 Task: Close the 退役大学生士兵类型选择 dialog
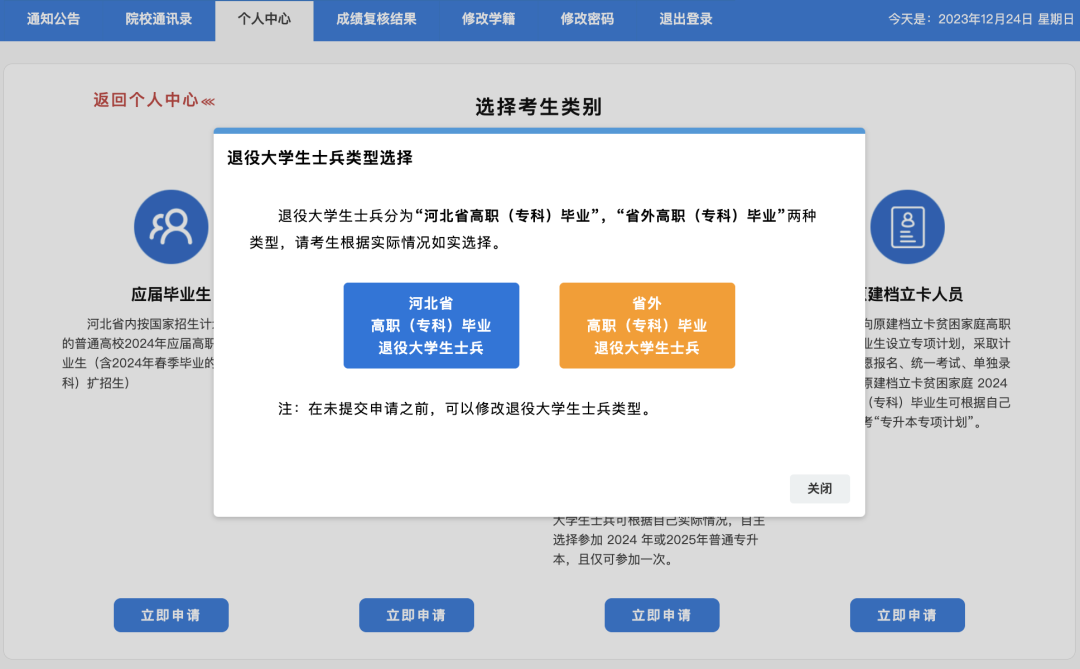point(819,489)
